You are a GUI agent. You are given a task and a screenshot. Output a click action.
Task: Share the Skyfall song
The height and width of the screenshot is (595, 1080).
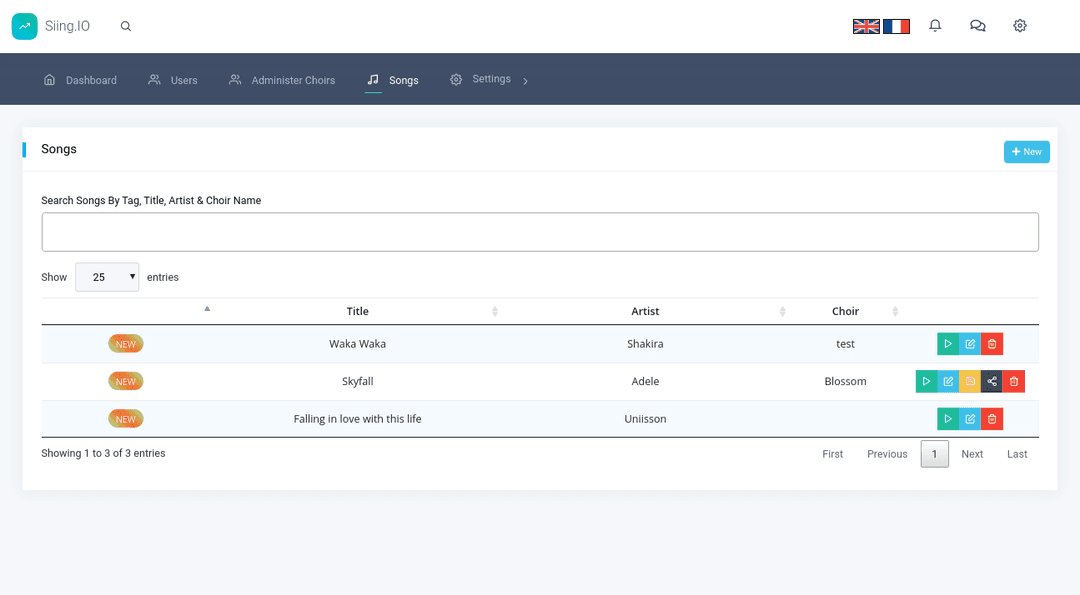pyautogui.click(x=992, y=381)
